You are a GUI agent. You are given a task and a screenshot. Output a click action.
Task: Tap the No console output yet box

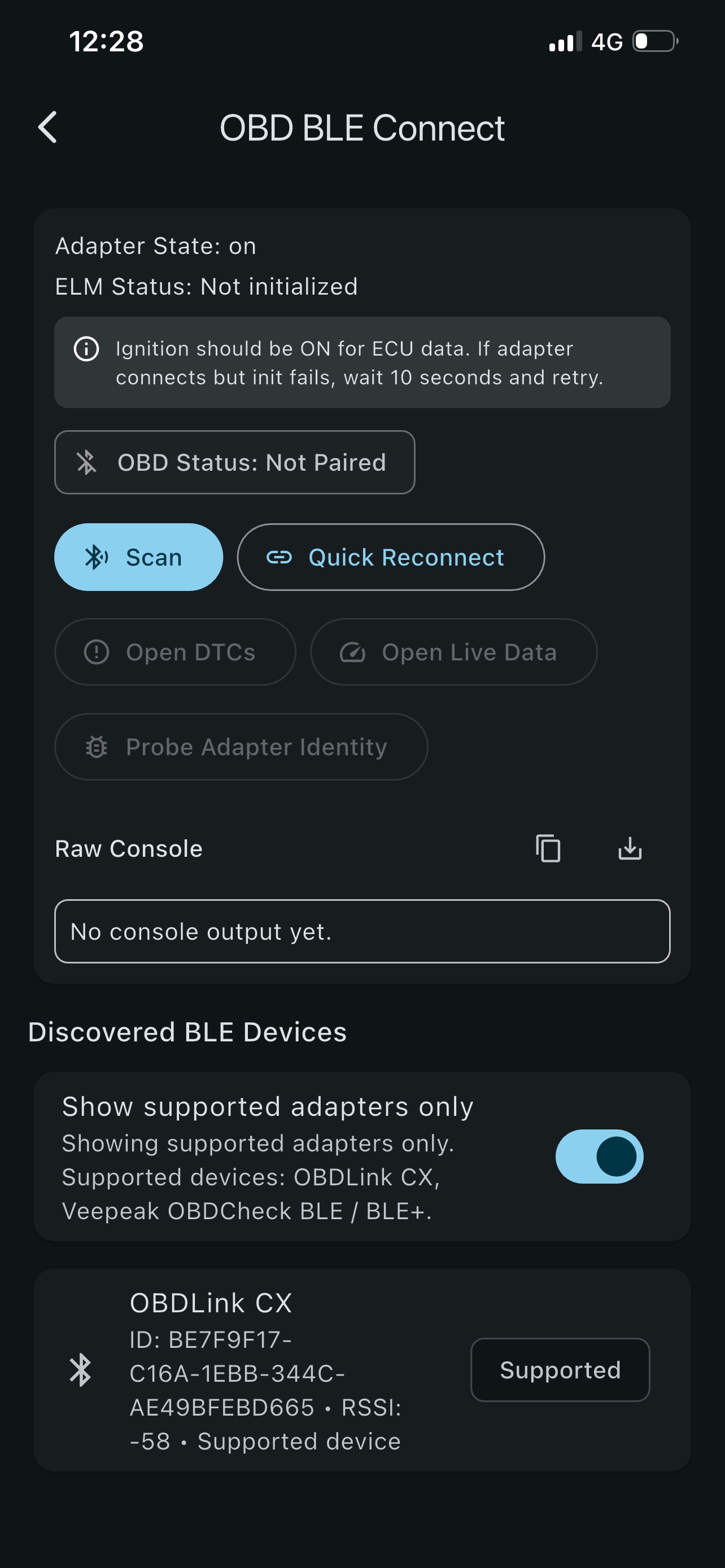pos(362,931)
